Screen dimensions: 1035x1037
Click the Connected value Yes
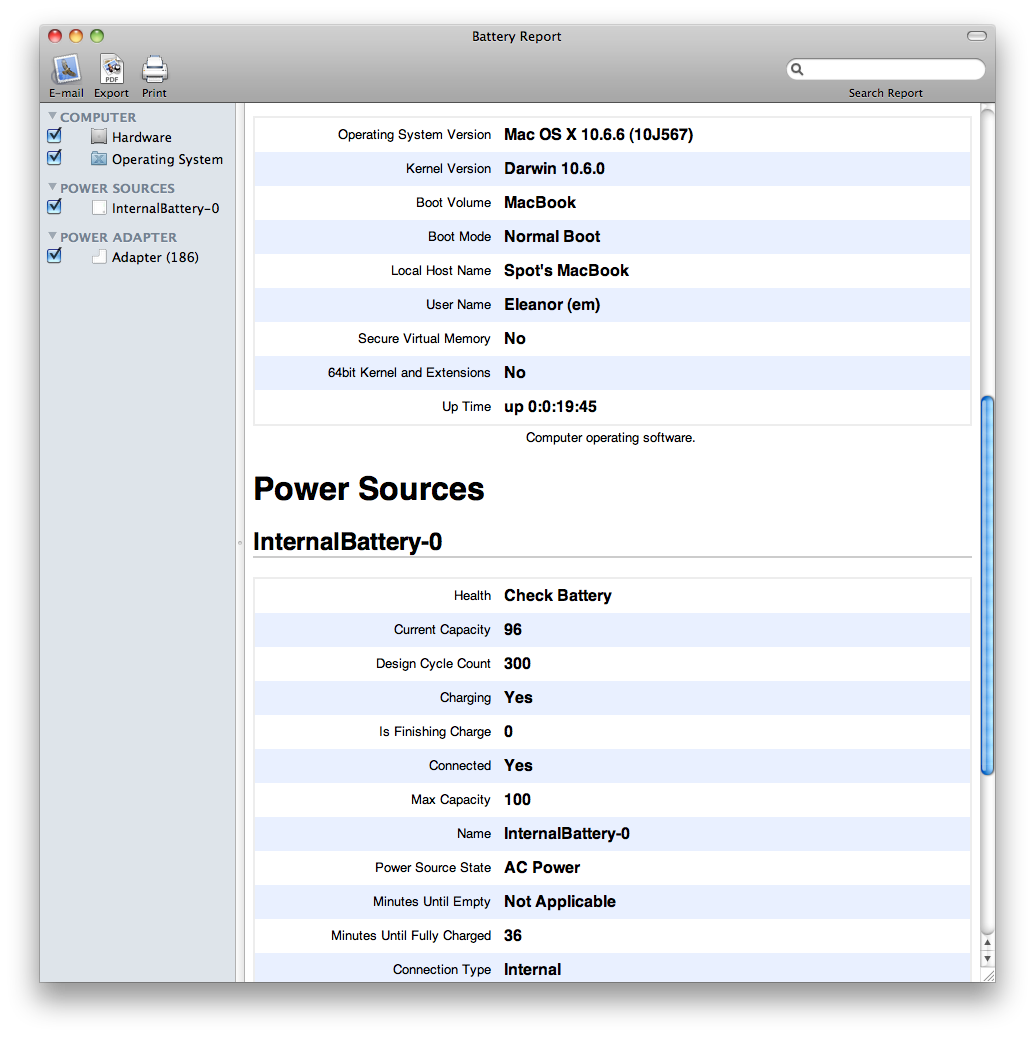click(x=518, y=766)
